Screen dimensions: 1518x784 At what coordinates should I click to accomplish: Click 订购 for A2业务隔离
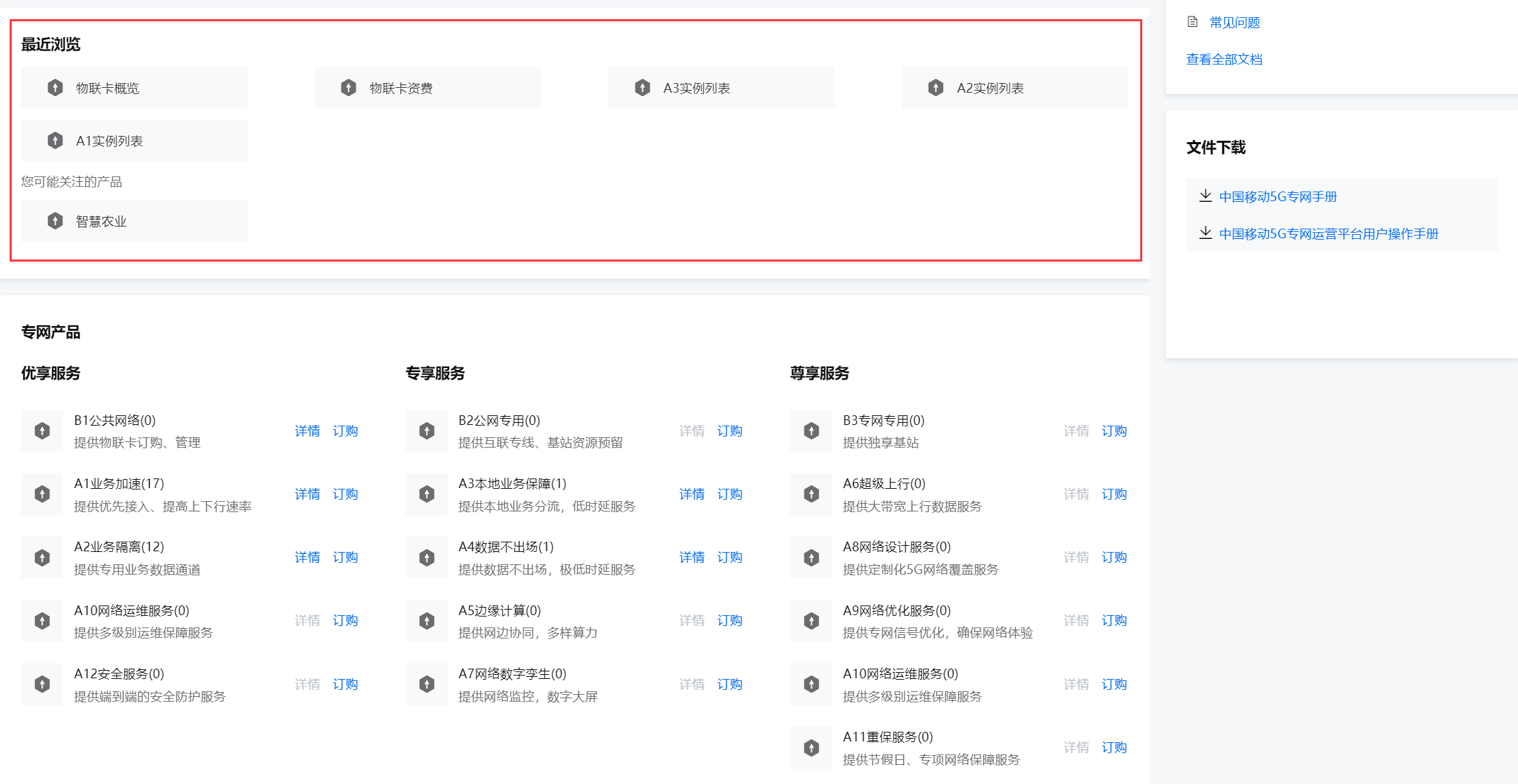click(345, 557)
